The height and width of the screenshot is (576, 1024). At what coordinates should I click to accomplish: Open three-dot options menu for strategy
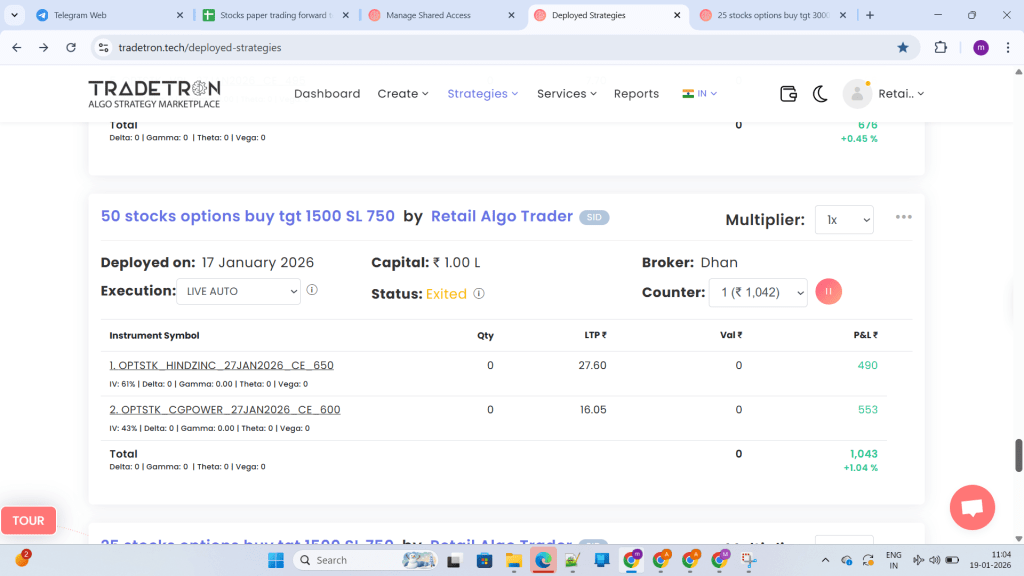[904, 217]
